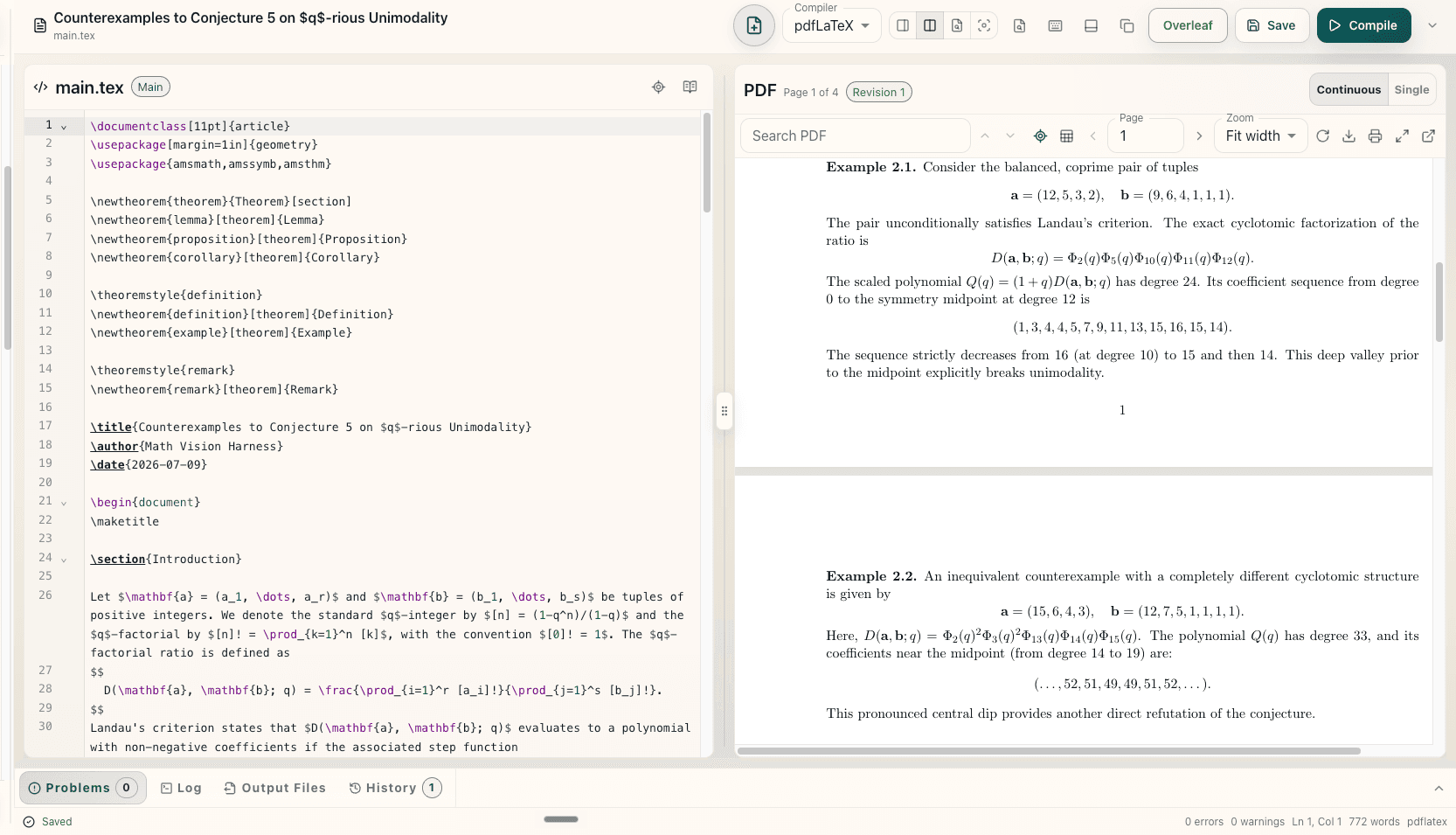
Task: Open PDF in a new window
Action: [x=1429, y=136]
